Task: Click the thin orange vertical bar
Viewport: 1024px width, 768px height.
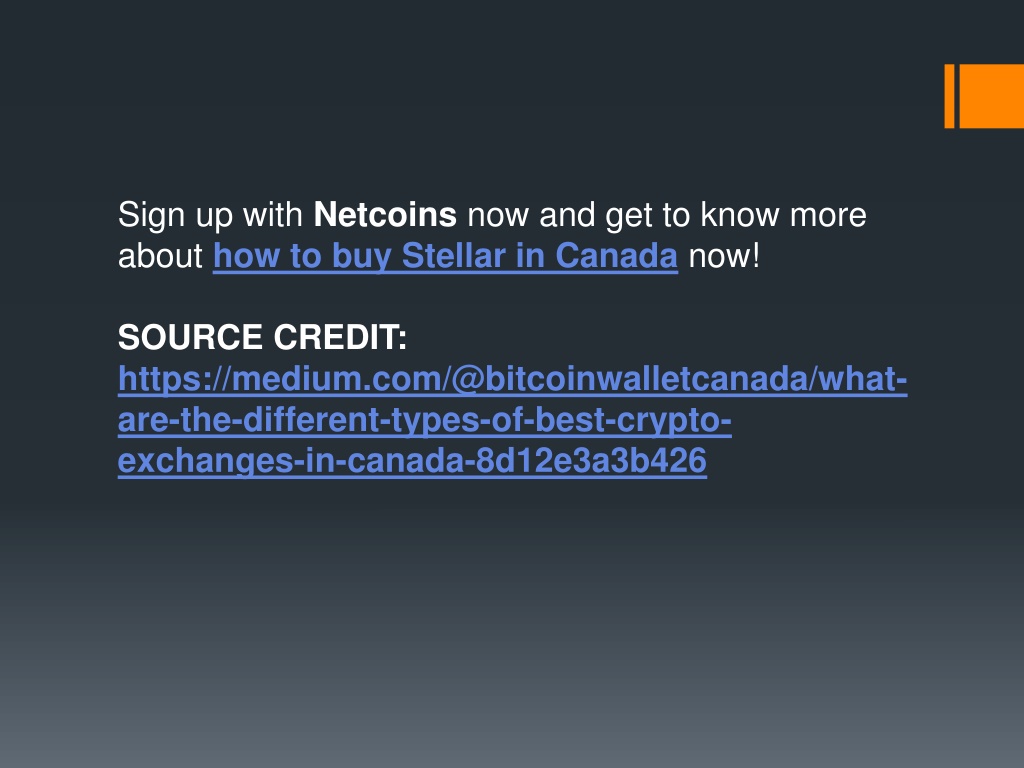Action: click(950, 96)
